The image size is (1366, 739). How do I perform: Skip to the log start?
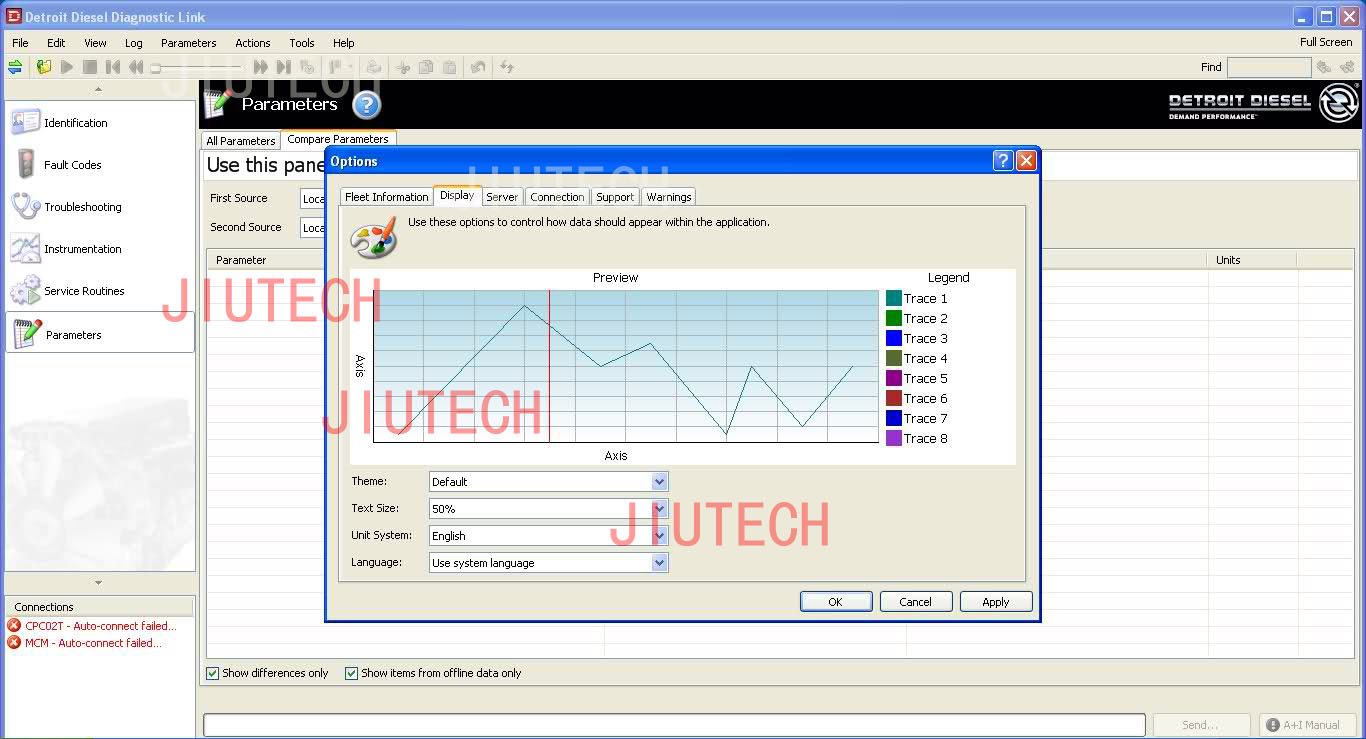coord(113,67)
